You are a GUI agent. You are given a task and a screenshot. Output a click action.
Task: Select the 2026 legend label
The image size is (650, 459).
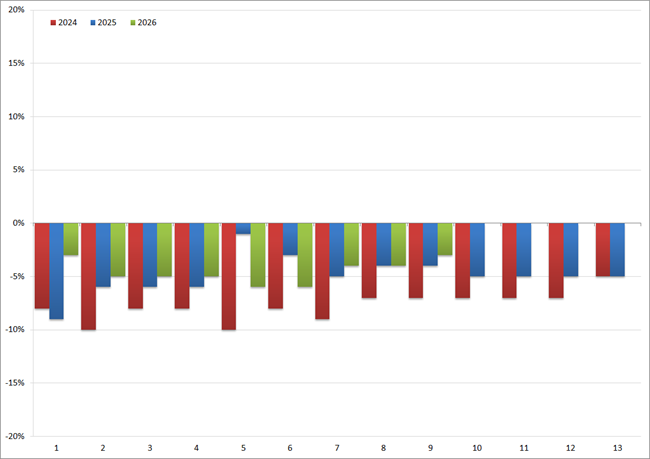(x=147, y=23)
